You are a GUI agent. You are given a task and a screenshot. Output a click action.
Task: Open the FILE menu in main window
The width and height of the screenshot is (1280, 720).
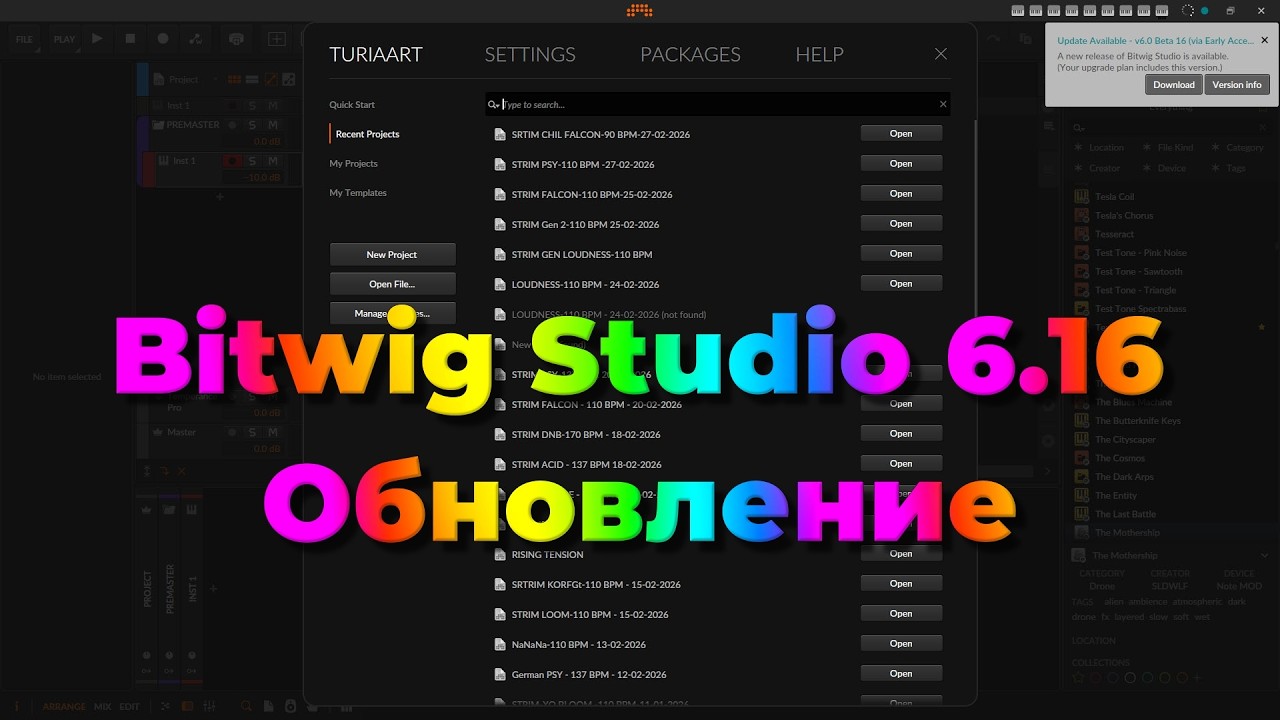[x=24, y=39]
